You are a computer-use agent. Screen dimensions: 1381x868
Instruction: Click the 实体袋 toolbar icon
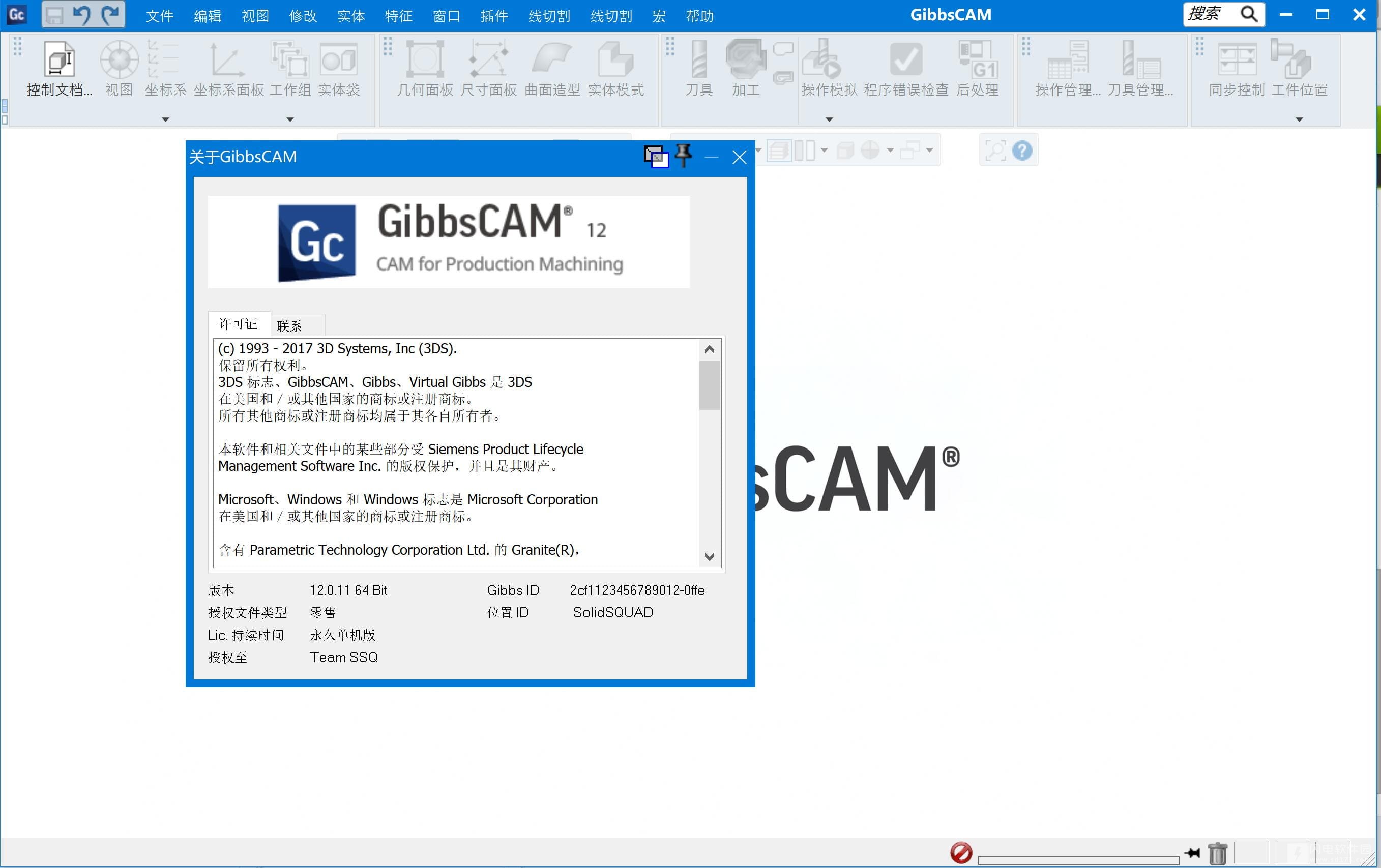339,68
